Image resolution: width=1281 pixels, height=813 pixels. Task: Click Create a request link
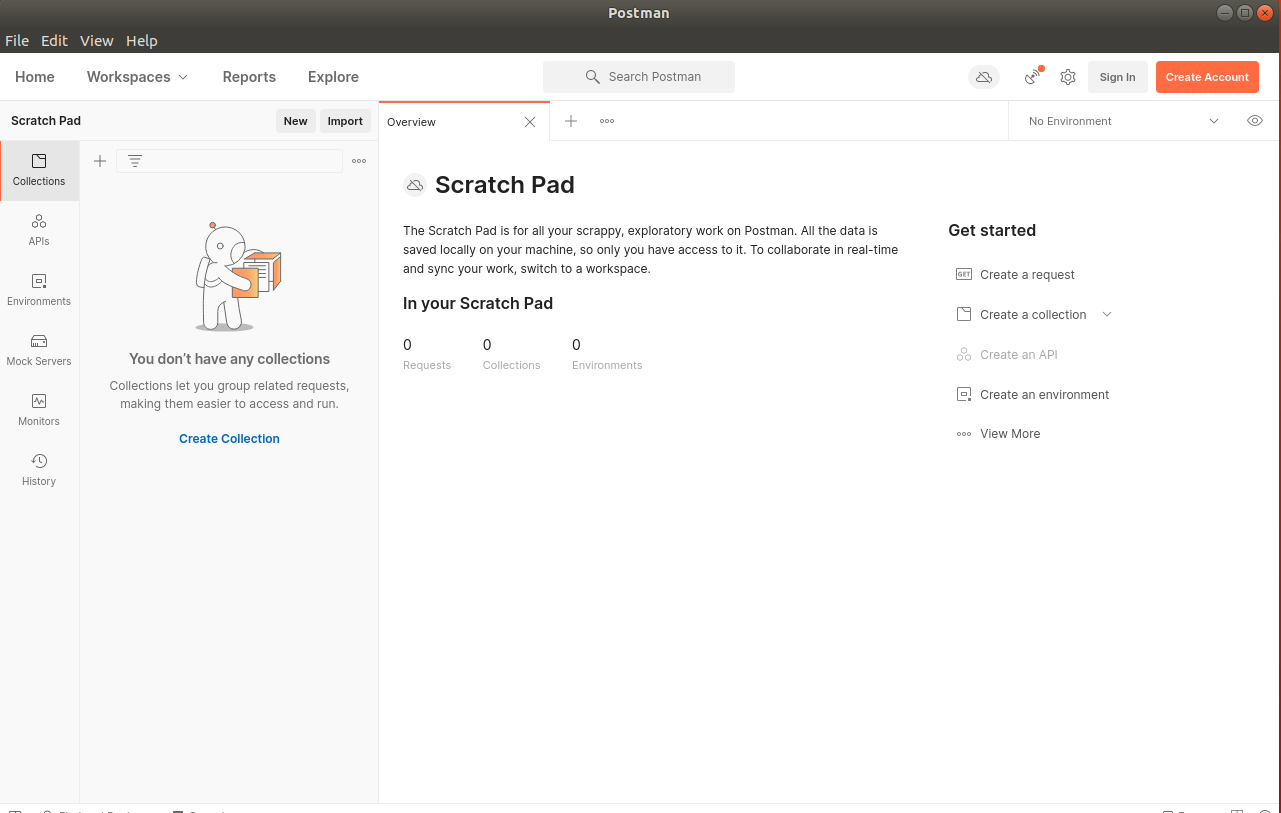click(1027, 274)
